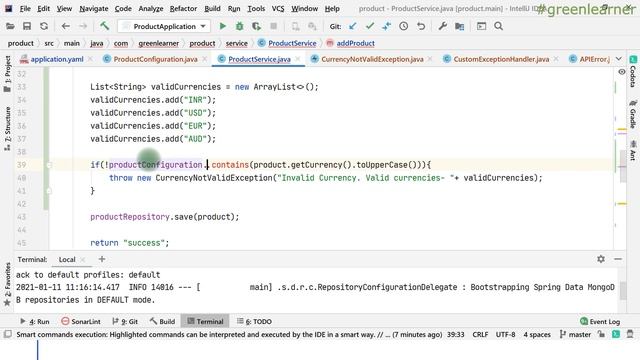
Task: Open the Run tool window button
Action: click(x=35, y=321)
